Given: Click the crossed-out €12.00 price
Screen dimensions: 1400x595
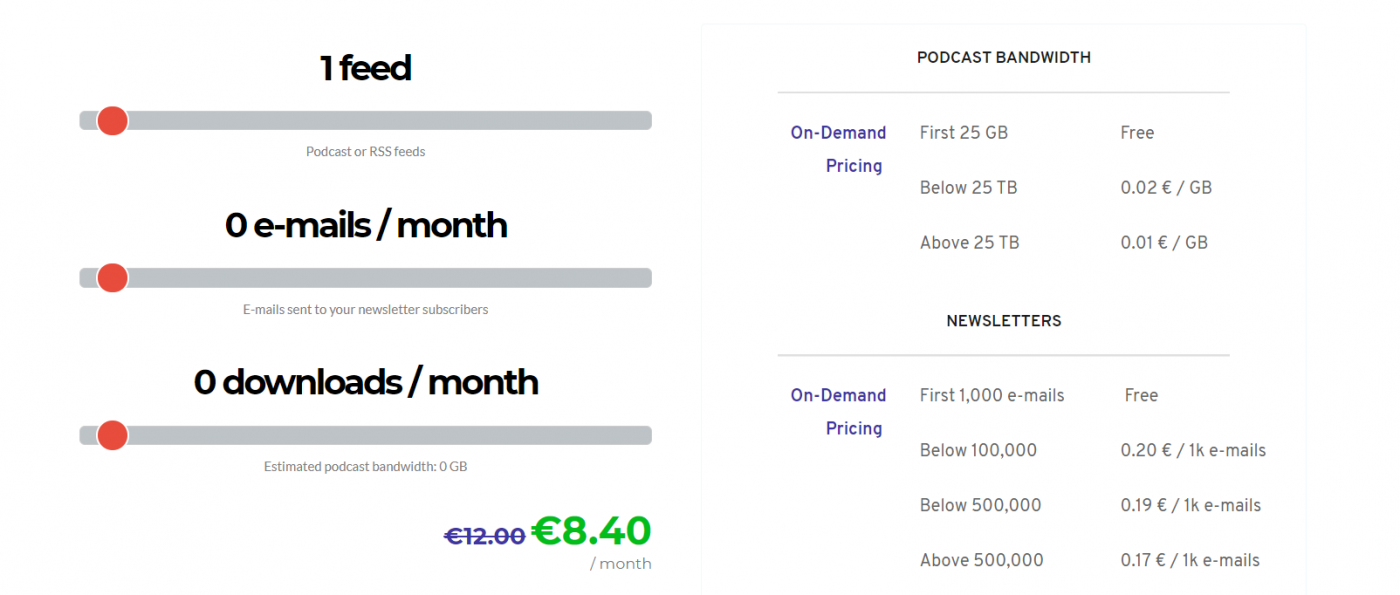Looking at the screenshot, I should pyautogui.click(x=485, y=536).
